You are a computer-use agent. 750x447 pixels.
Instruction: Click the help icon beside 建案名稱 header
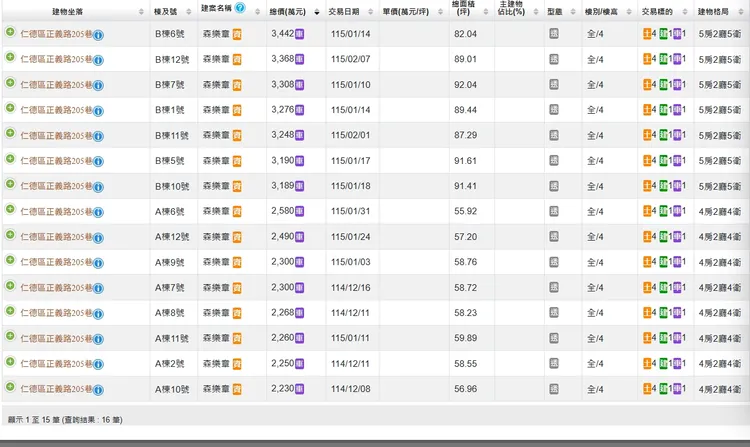point(240,8)
